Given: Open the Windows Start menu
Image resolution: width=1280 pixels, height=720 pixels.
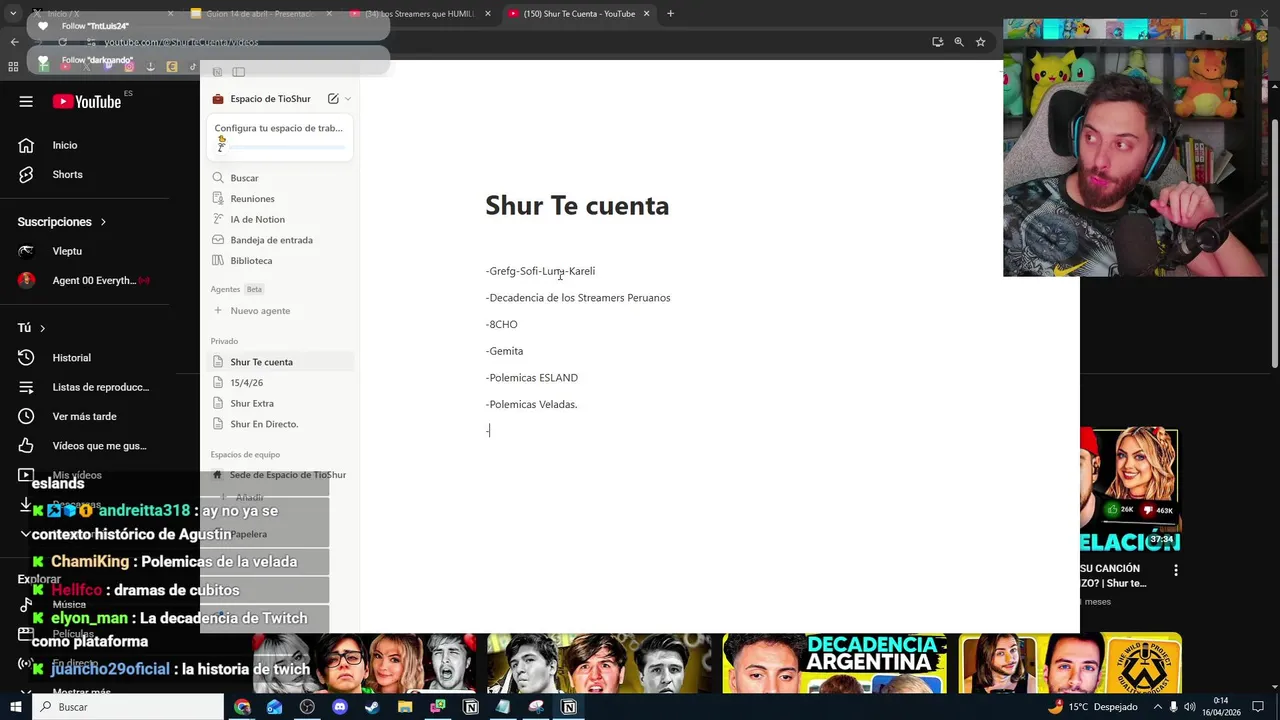Looking at the screenshot, I should (15, 707).
